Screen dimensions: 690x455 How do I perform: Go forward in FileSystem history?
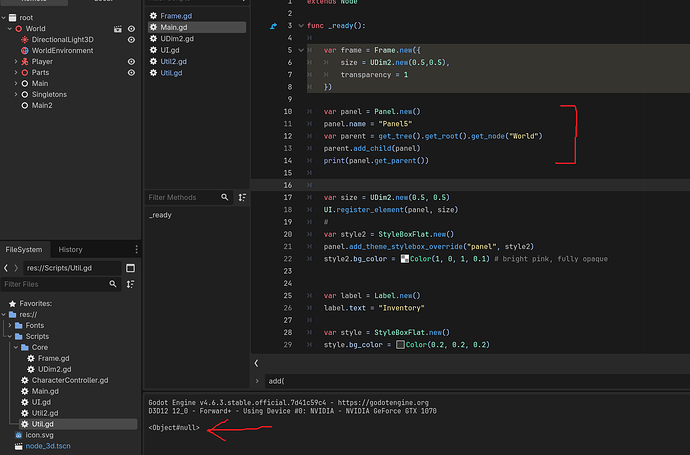click(x=16, y=268)
